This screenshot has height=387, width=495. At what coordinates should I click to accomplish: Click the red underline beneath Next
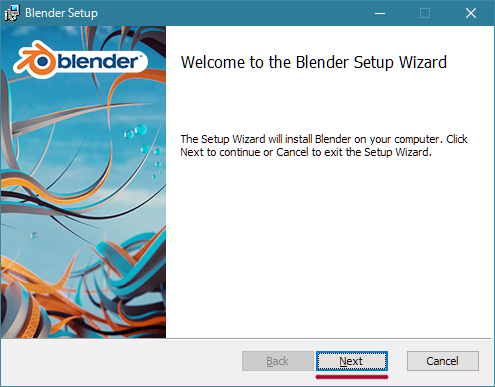pyautogui.click(x=352, y=377)
